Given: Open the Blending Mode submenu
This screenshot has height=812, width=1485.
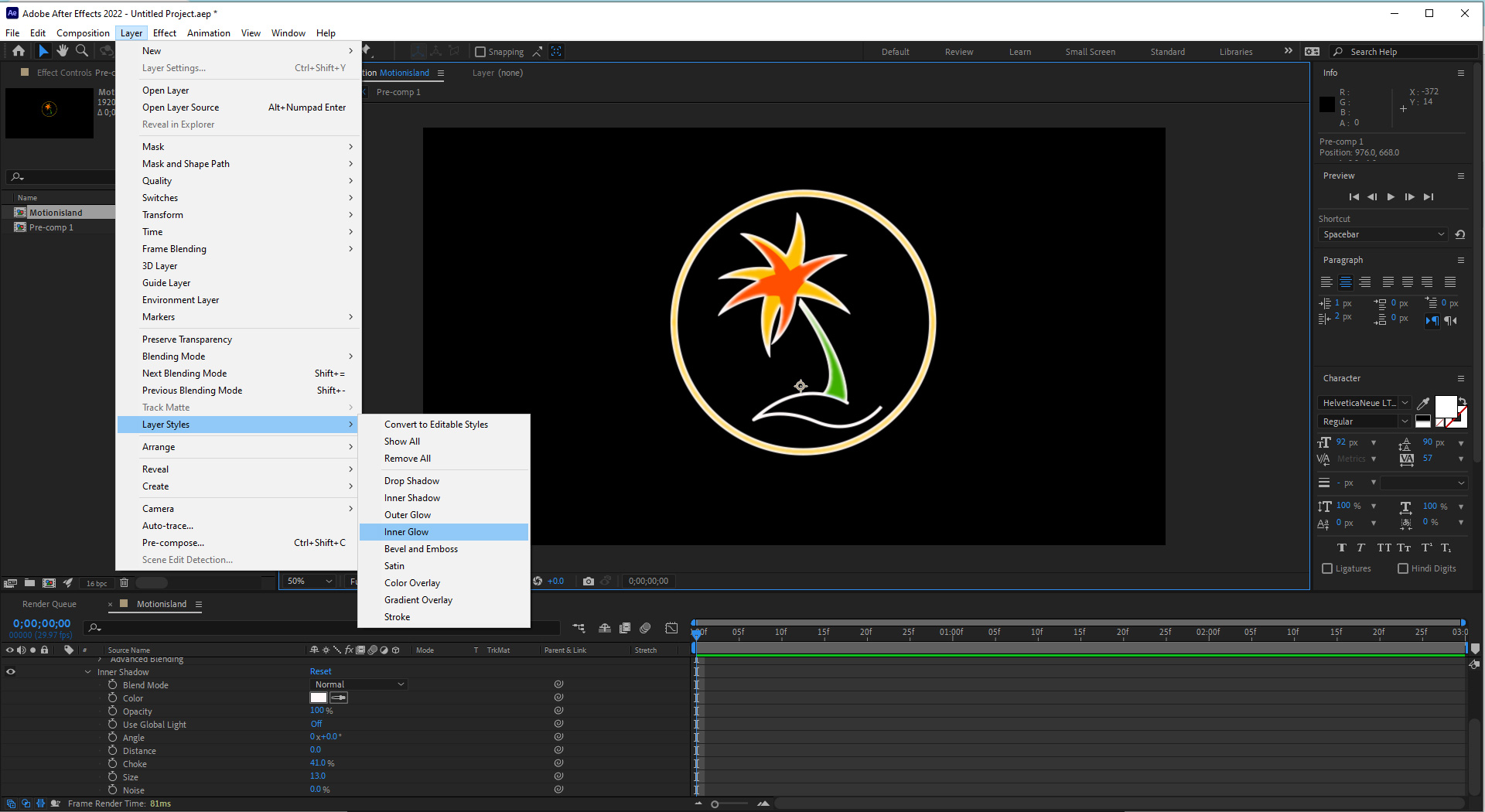Looking at the screenshot, I should [239, 357].
